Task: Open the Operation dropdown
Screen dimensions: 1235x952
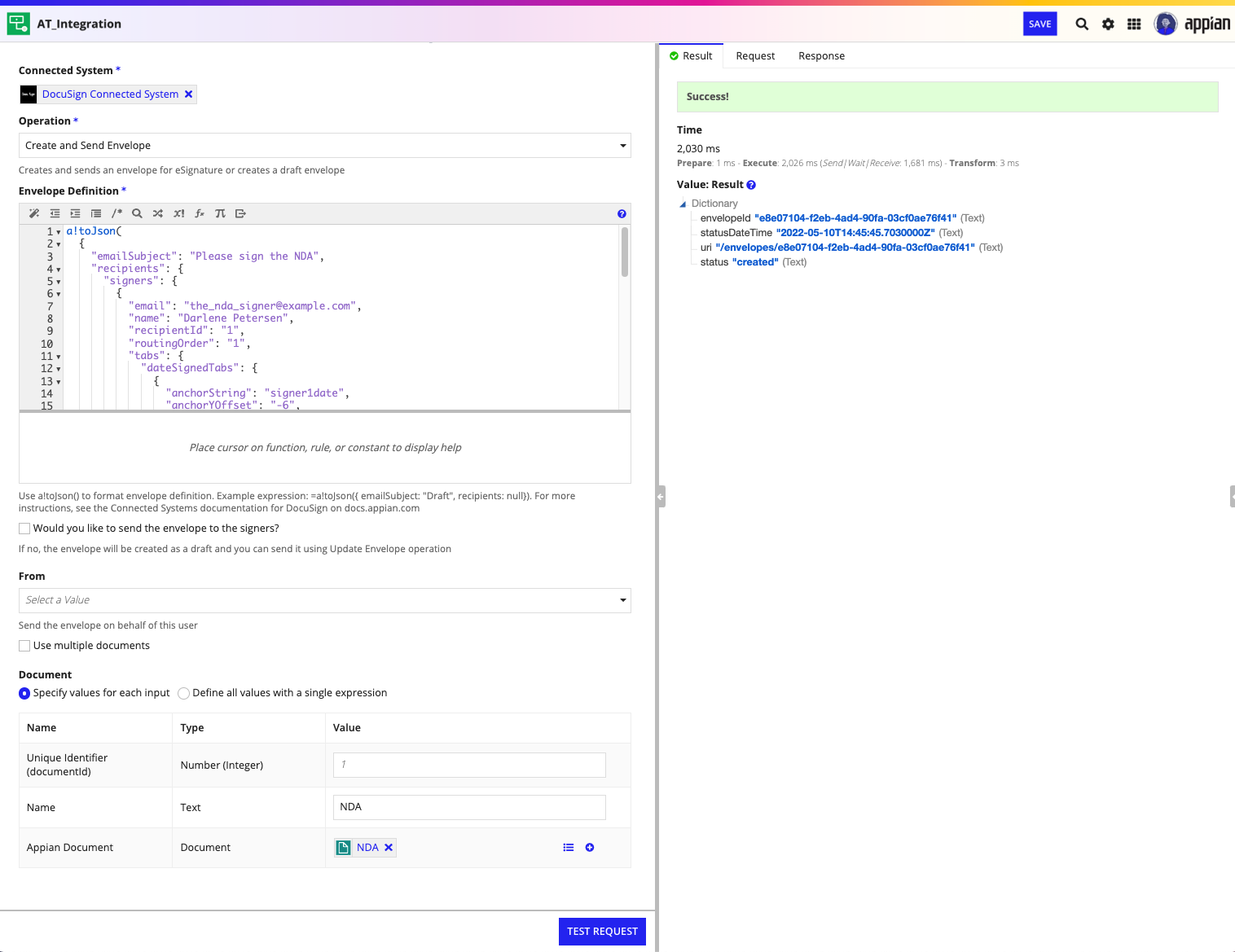Action: click(325, 146)
